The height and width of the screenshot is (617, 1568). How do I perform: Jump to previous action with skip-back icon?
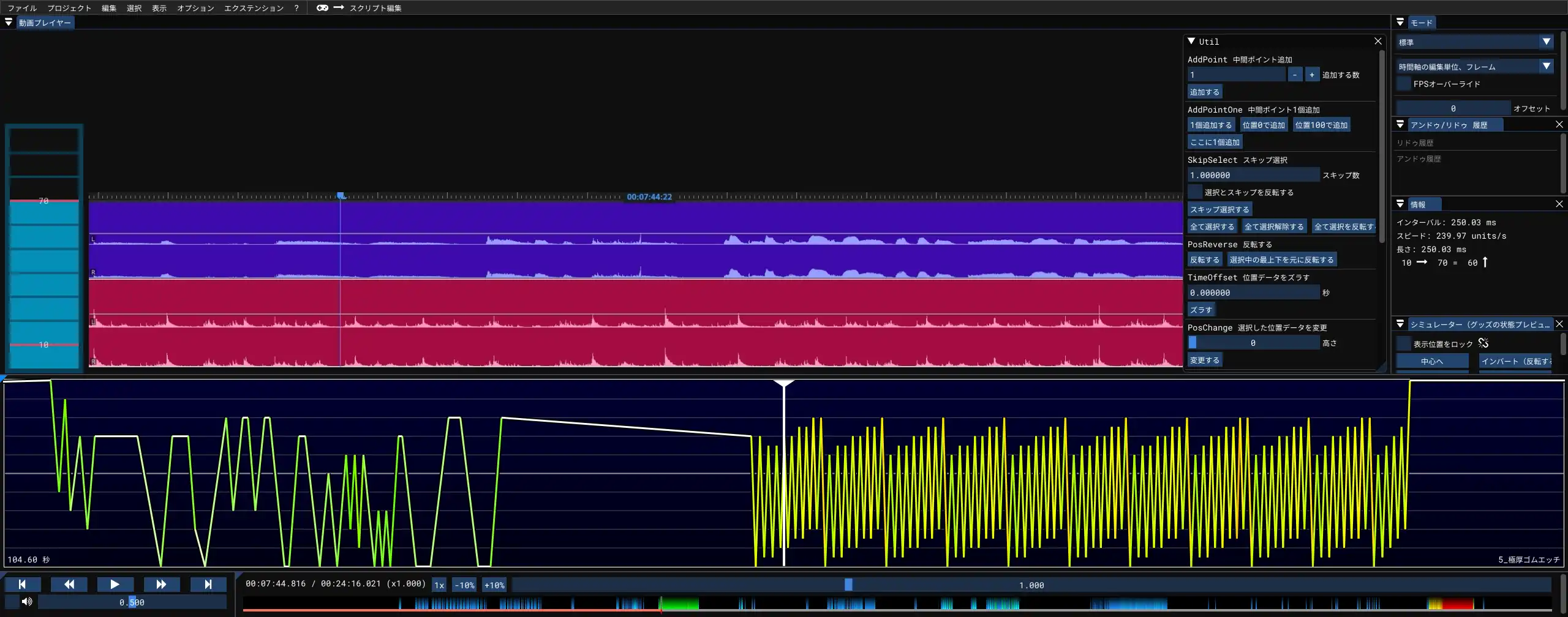[x=23, y=585]
